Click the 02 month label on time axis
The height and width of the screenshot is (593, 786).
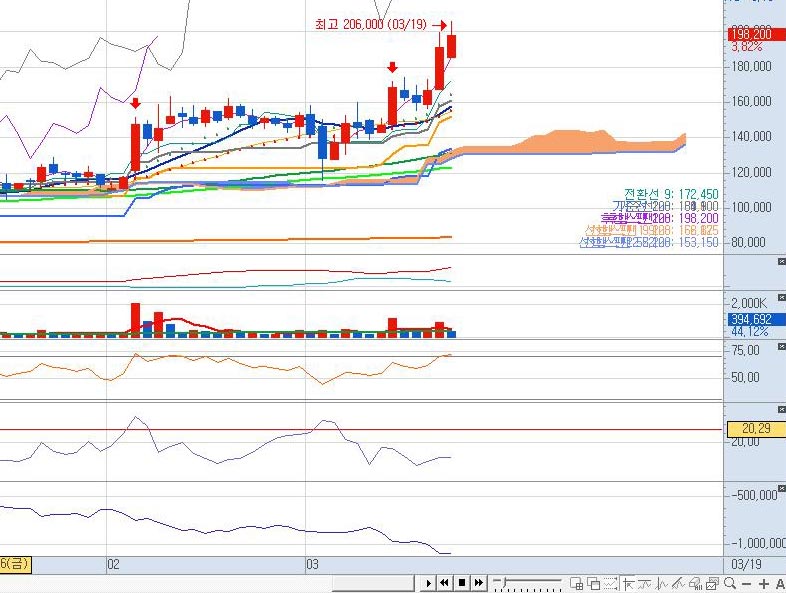[113, 565]
